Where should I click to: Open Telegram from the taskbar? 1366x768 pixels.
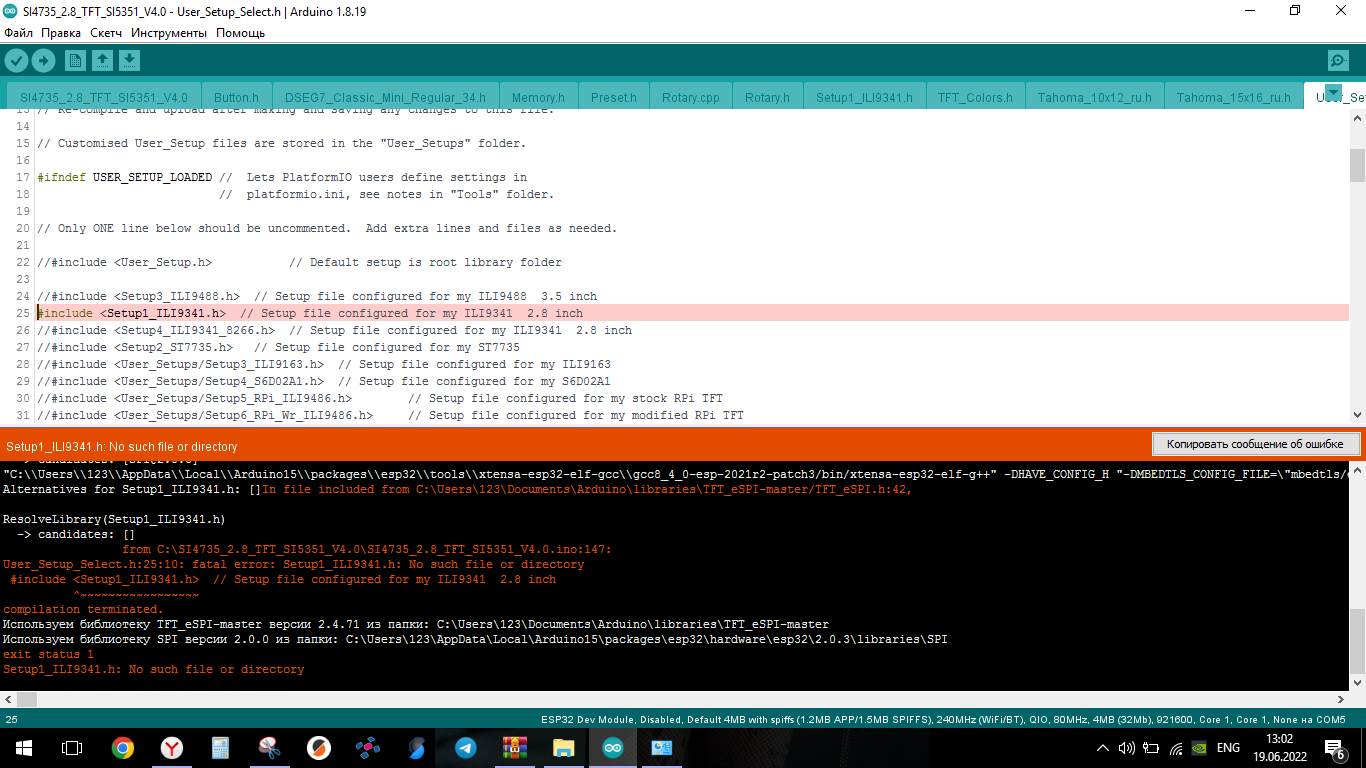[x=466, y=747]
